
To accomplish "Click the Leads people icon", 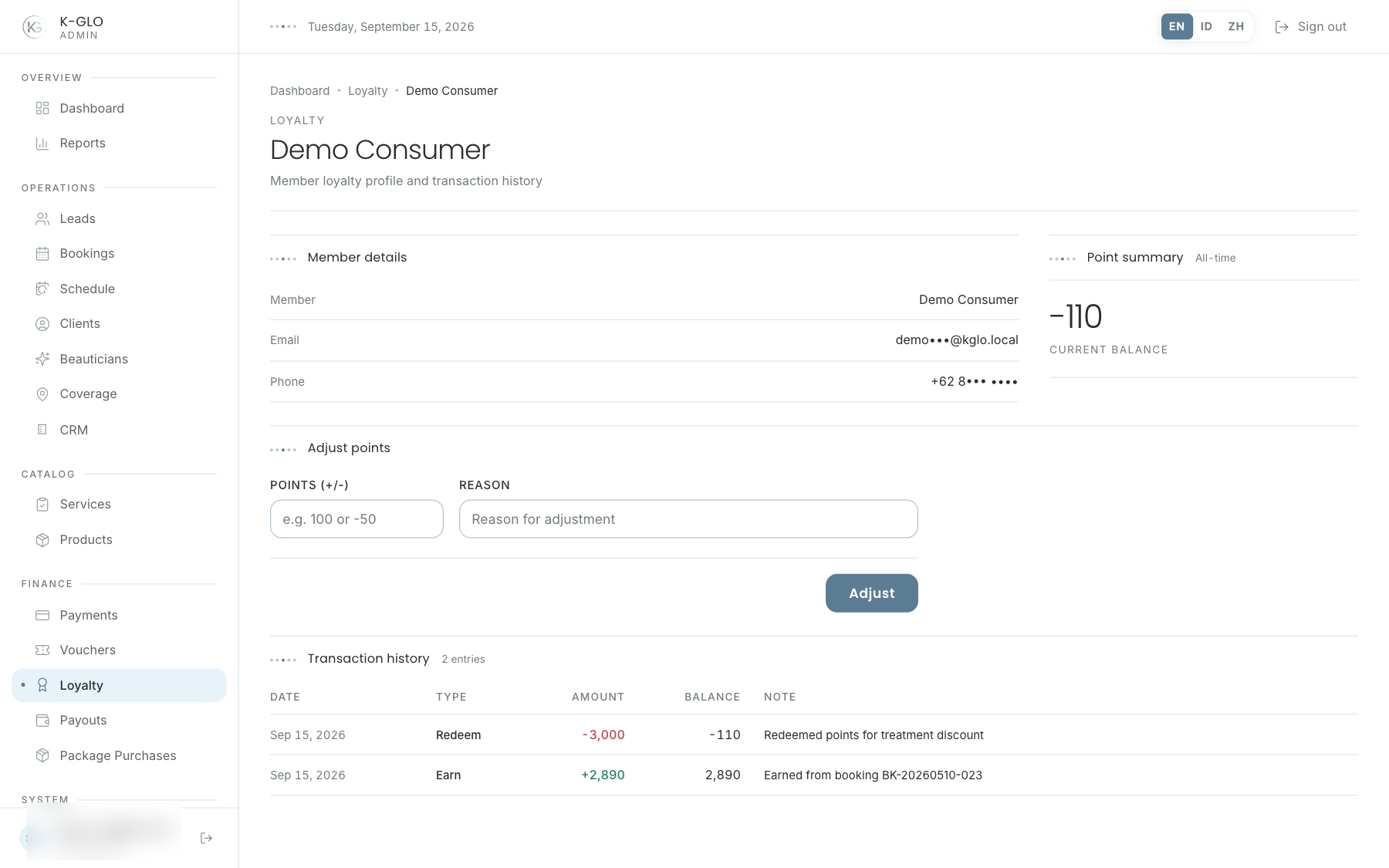I will click(42, 219).
